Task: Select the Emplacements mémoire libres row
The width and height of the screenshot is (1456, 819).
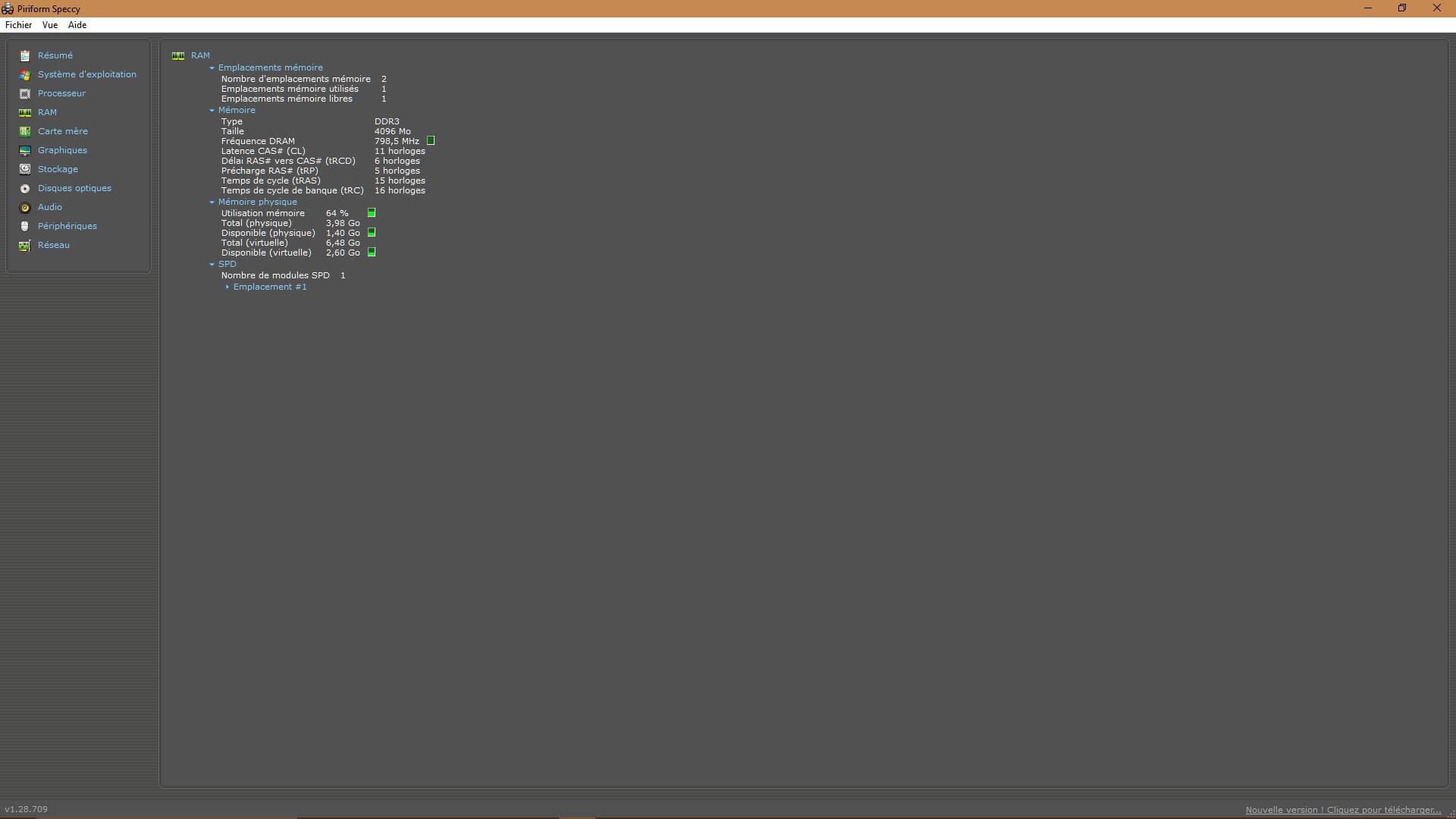Action: pos(303,99)
